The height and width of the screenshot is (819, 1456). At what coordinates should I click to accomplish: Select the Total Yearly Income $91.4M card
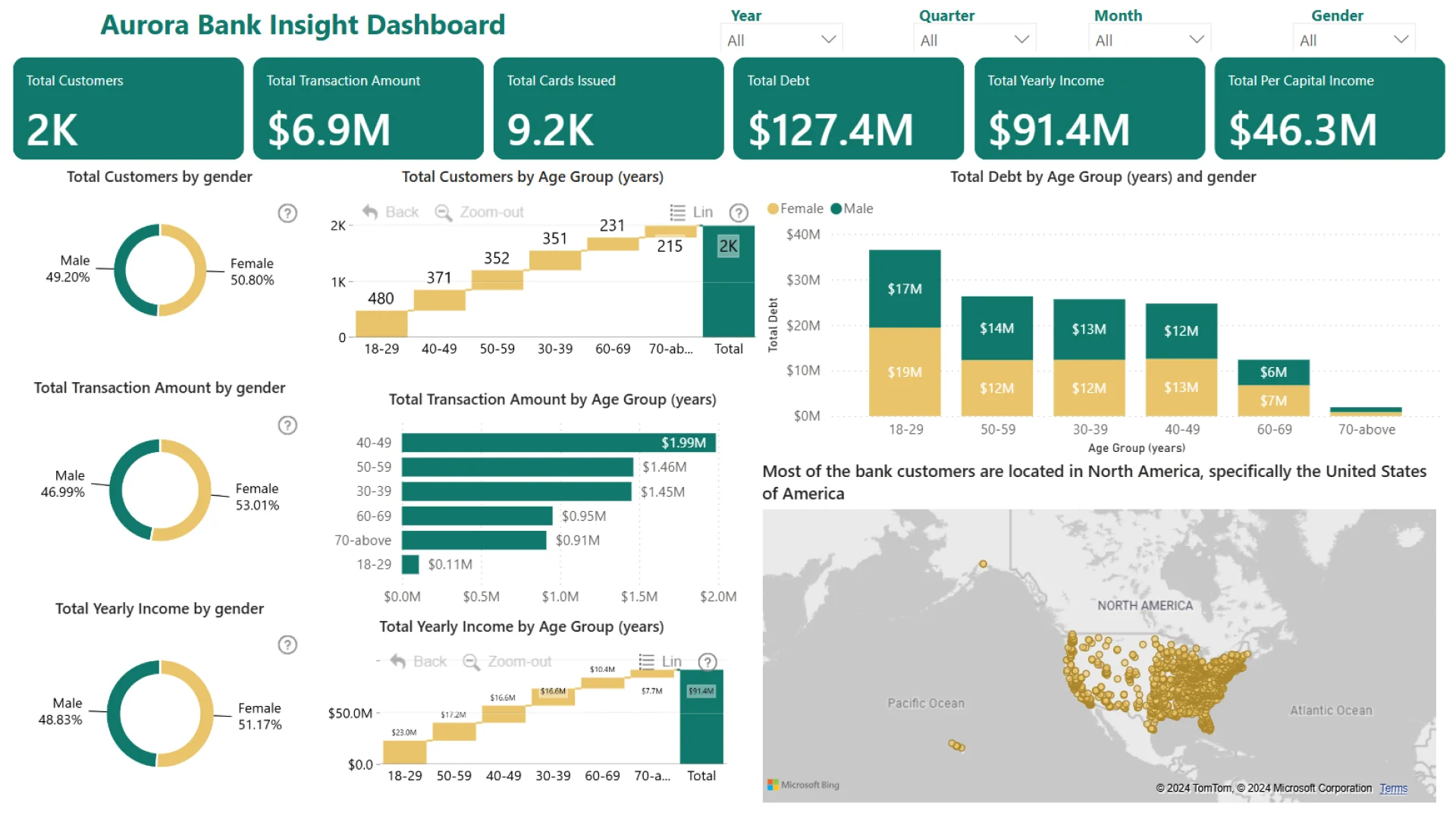pyautogui.click(x=1089, y=108)
